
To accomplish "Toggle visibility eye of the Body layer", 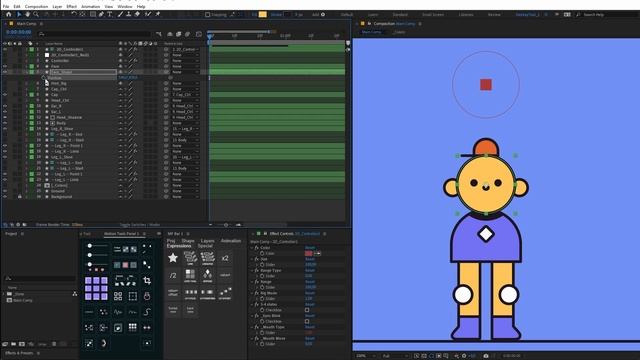I will click(x=5, y=123).
